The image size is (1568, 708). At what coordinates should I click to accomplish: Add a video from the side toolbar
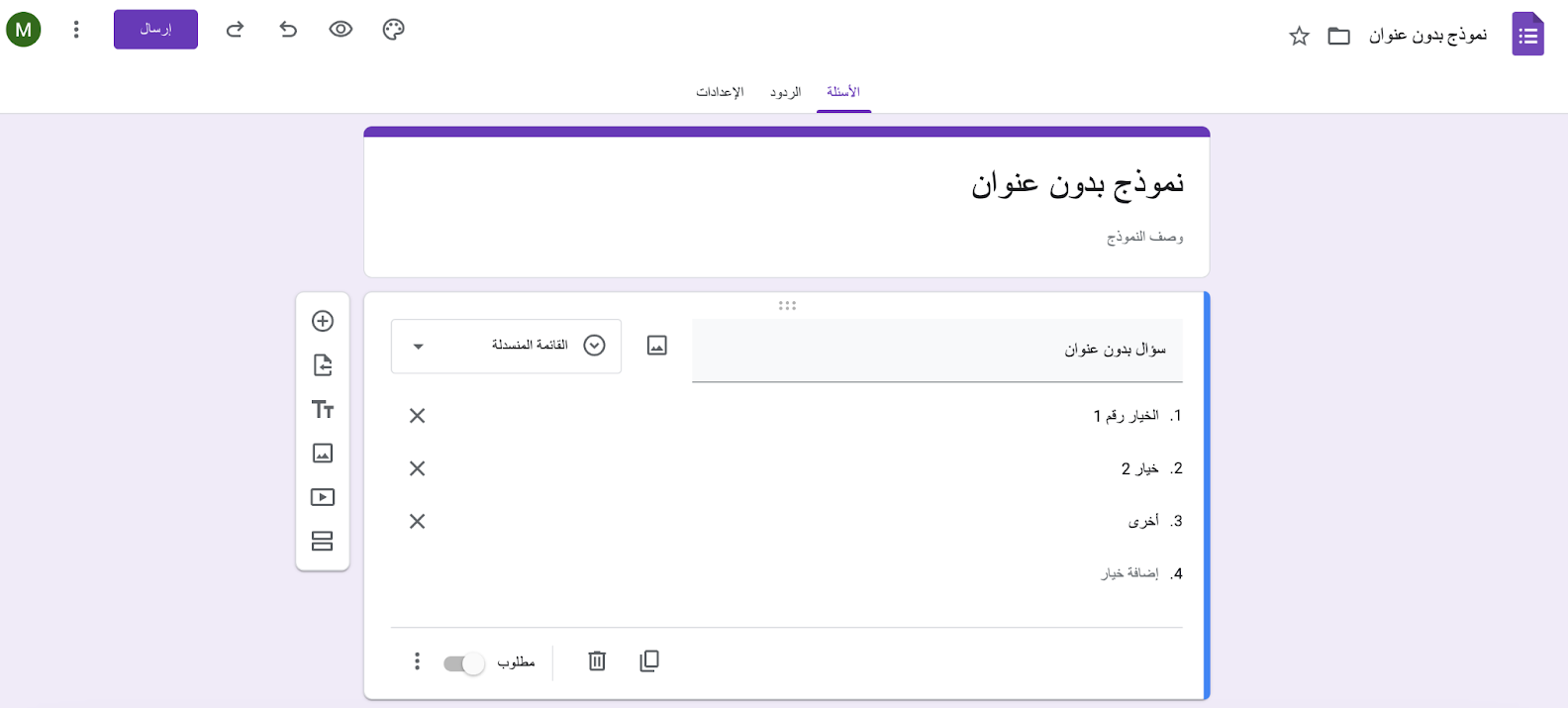(x=323, y=497)
